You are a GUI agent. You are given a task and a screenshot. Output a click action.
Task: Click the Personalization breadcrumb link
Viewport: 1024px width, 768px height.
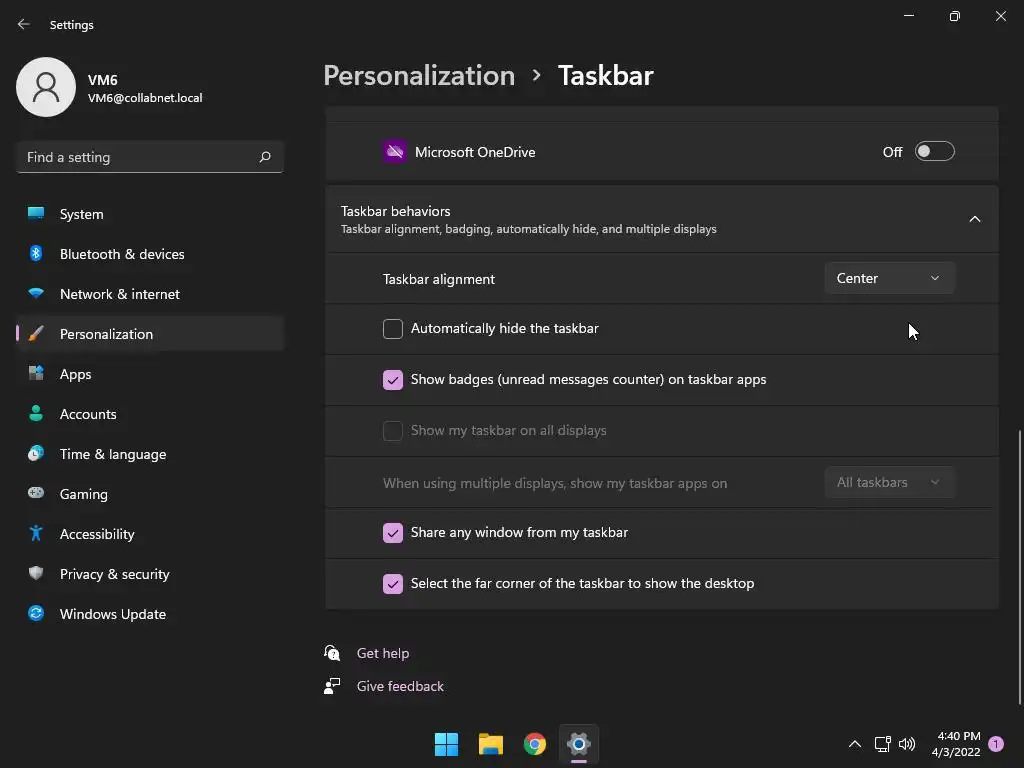click(419, 75)
